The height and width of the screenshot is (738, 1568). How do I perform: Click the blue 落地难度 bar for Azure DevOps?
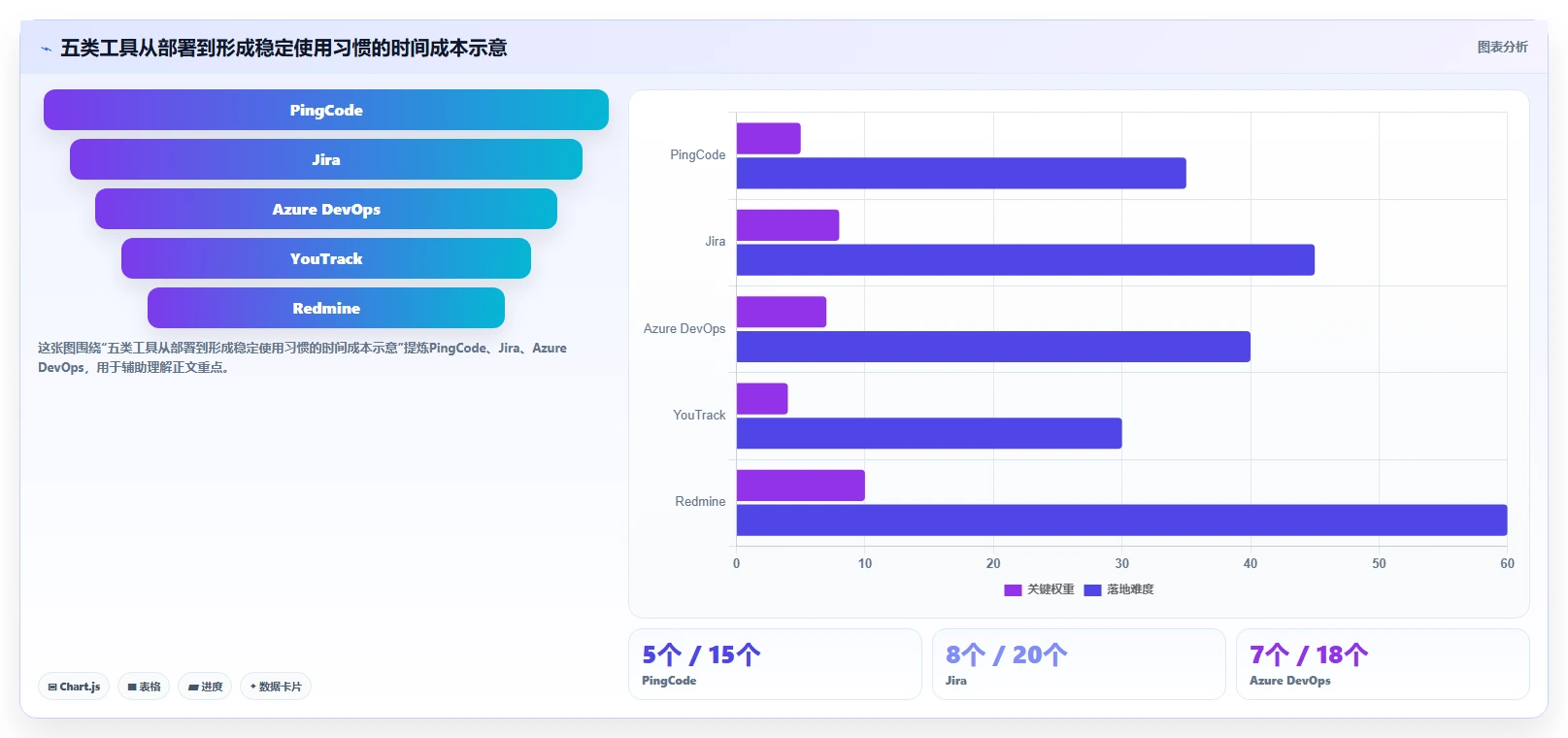click(x=993, y=347)
